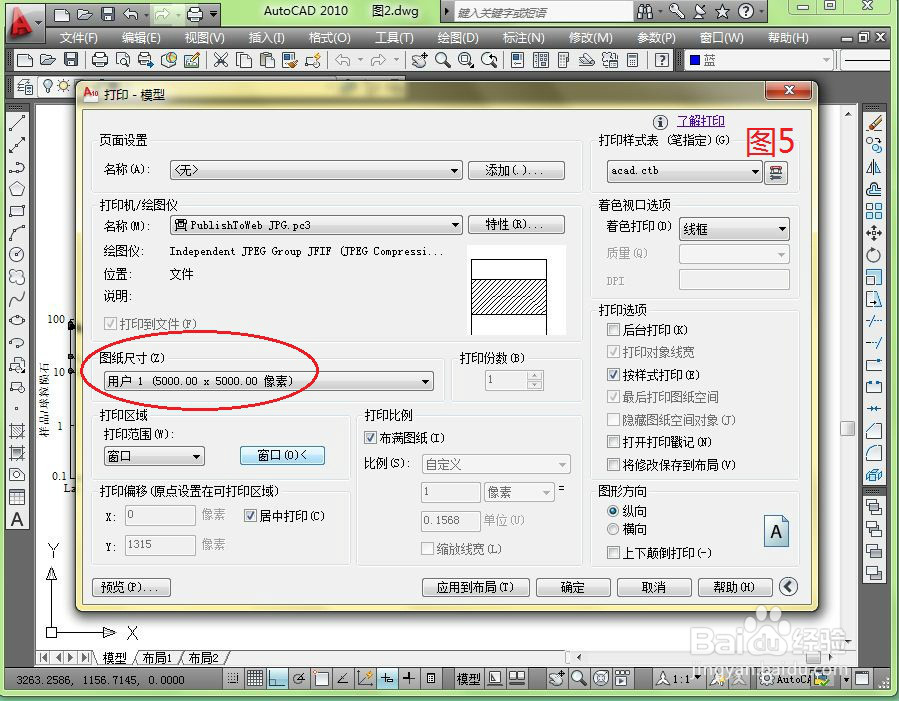
Task: Click the 了解打印 link
Action: click(700, 121)
